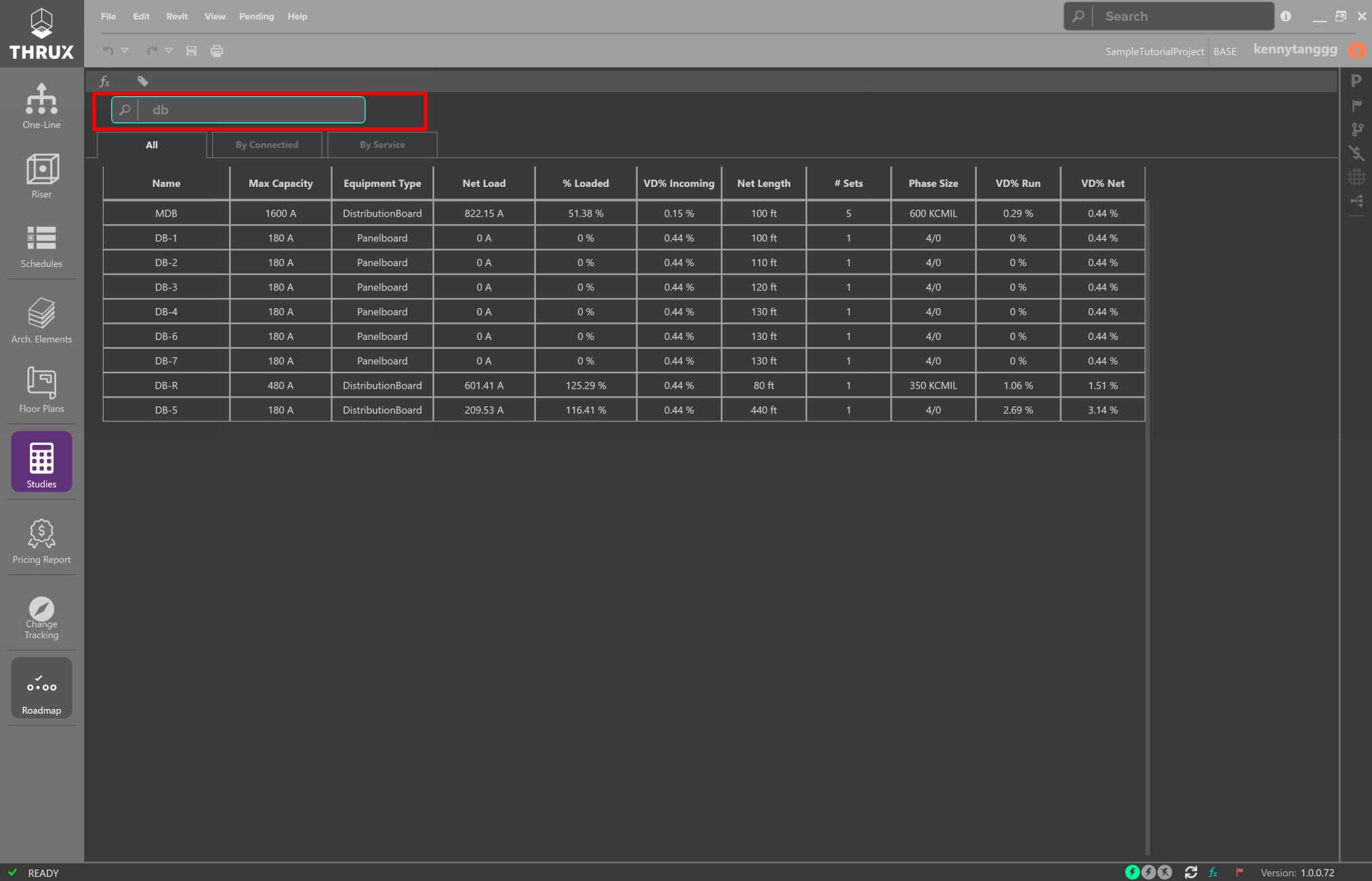
Task: Click the branch icon in right sidebar
Action: [1356, 129]
